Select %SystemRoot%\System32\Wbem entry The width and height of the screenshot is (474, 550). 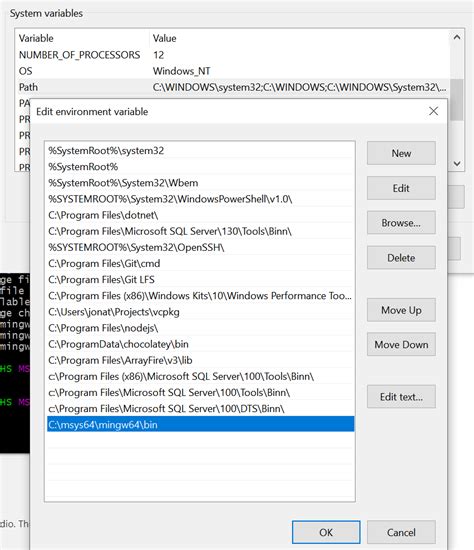point(200,183)
